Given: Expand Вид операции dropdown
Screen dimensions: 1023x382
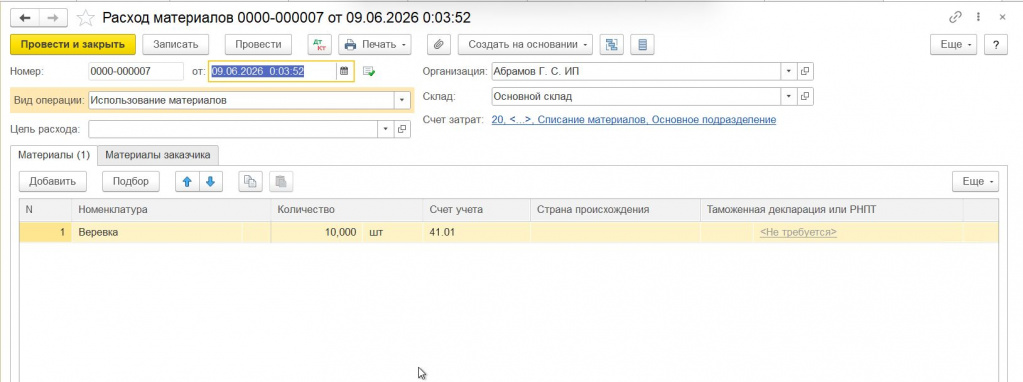Looking at the screenshot, I should click(402, 100).
